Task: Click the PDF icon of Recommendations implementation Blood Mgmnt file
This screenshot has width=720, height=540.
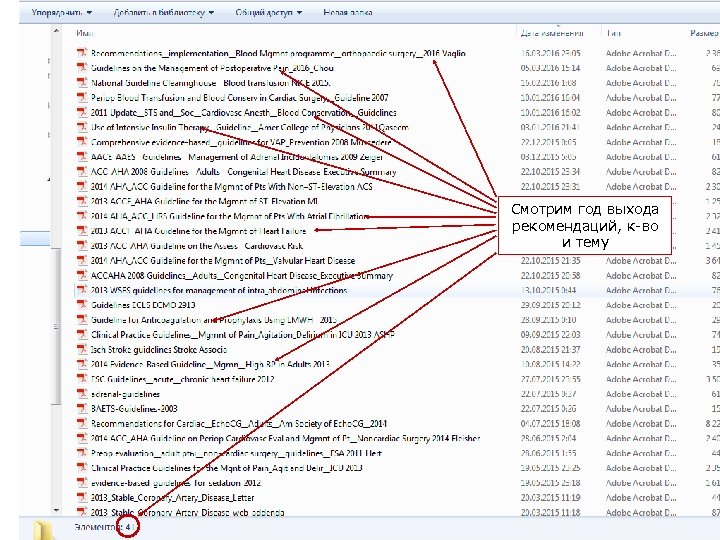Action: click(82, 53)
